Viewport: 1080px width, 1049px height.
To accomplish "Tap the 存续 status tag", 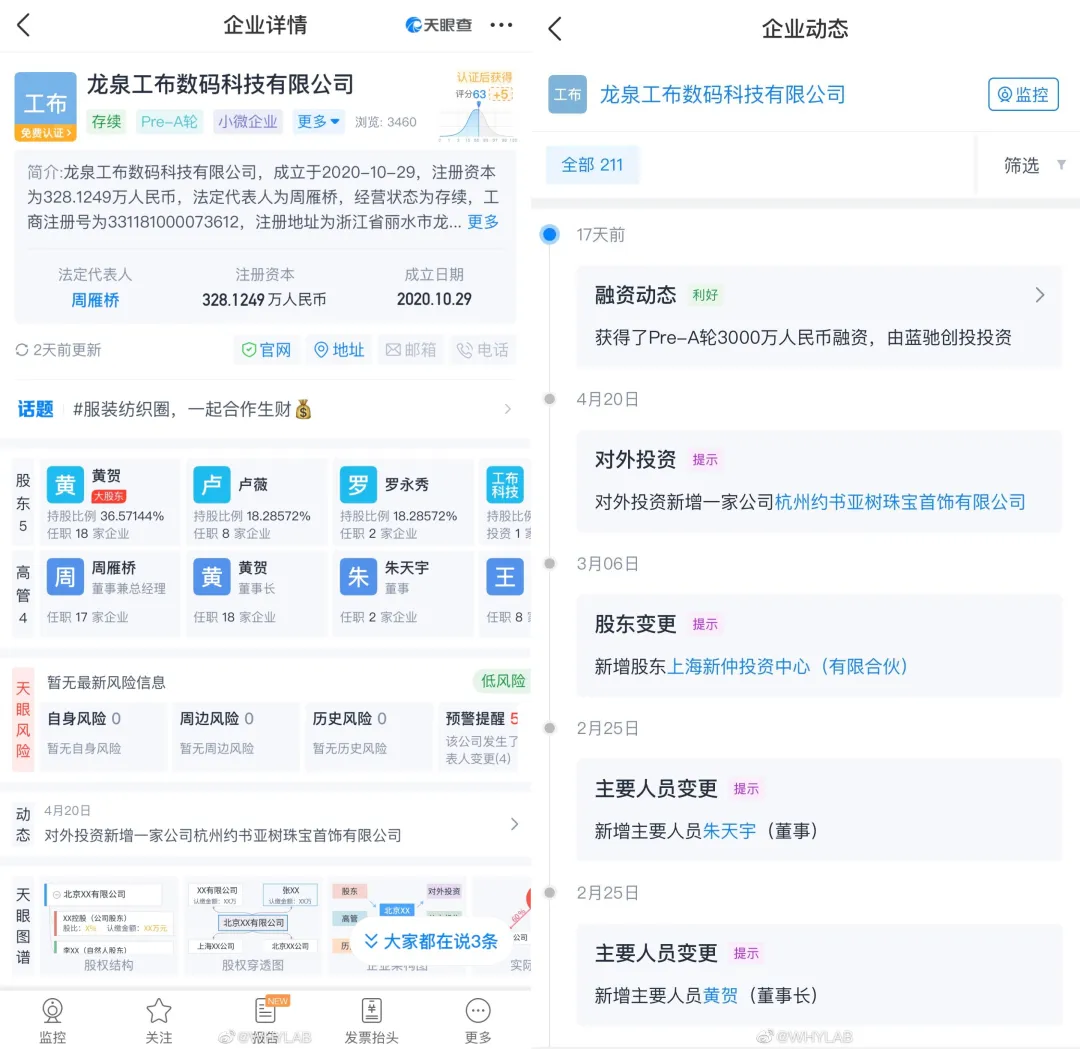I will tap(106, 122).
